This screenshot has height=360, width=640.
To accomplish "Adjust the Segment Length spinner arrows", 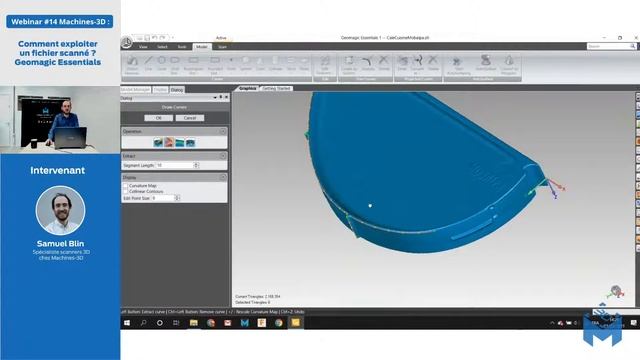I will 196,165.
